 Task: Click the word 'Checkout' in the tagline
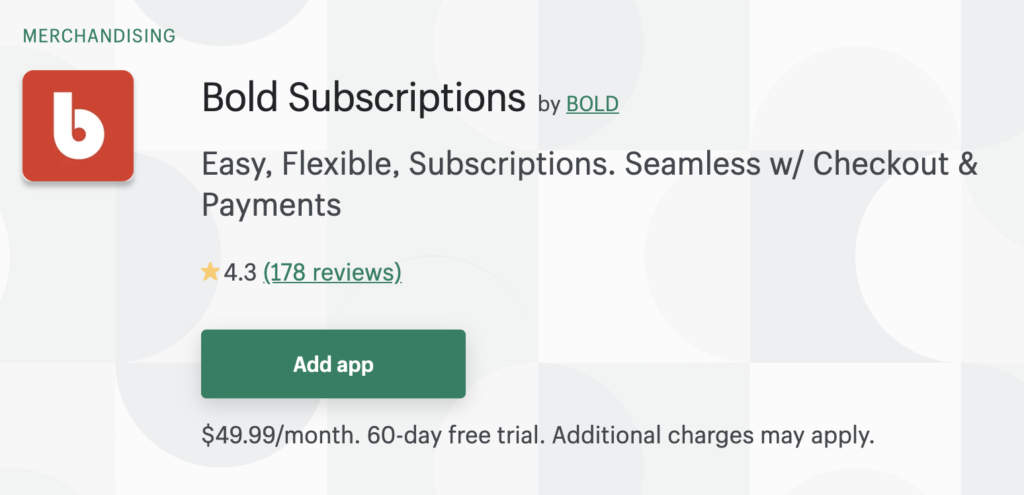tap(876, 164)
